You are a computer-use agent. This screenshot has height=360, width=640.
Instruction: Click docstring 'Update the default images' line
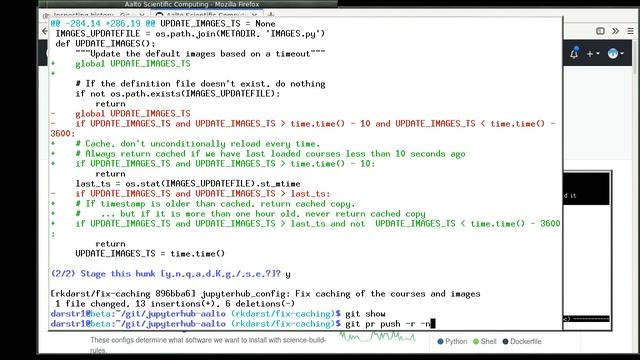click(200, 53)
